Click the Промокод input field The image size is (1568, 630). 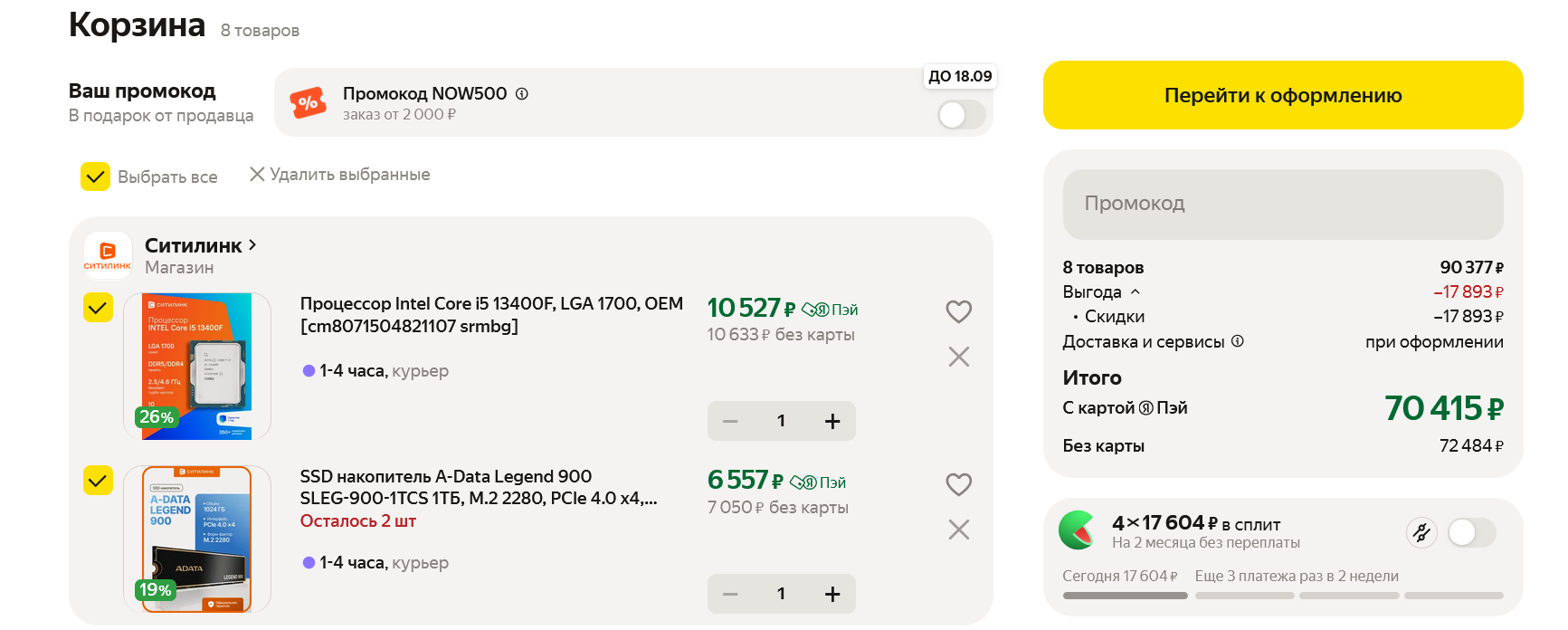tap(1282, 204)
